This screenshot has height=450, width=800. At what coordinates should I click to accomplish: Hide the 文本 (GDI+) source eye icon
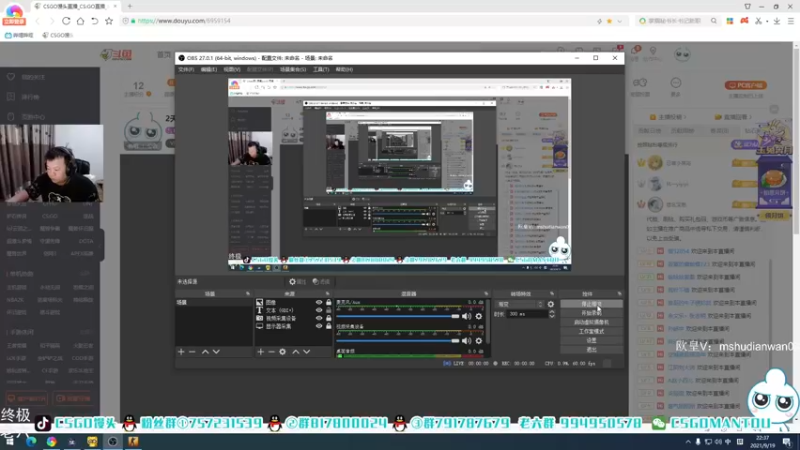[x=319, y=310]
